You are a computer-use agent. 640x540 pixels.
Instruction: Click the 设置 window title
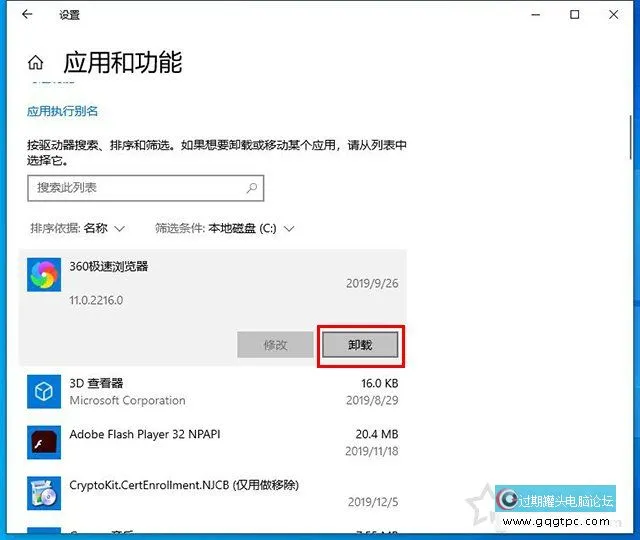(69, 15)
